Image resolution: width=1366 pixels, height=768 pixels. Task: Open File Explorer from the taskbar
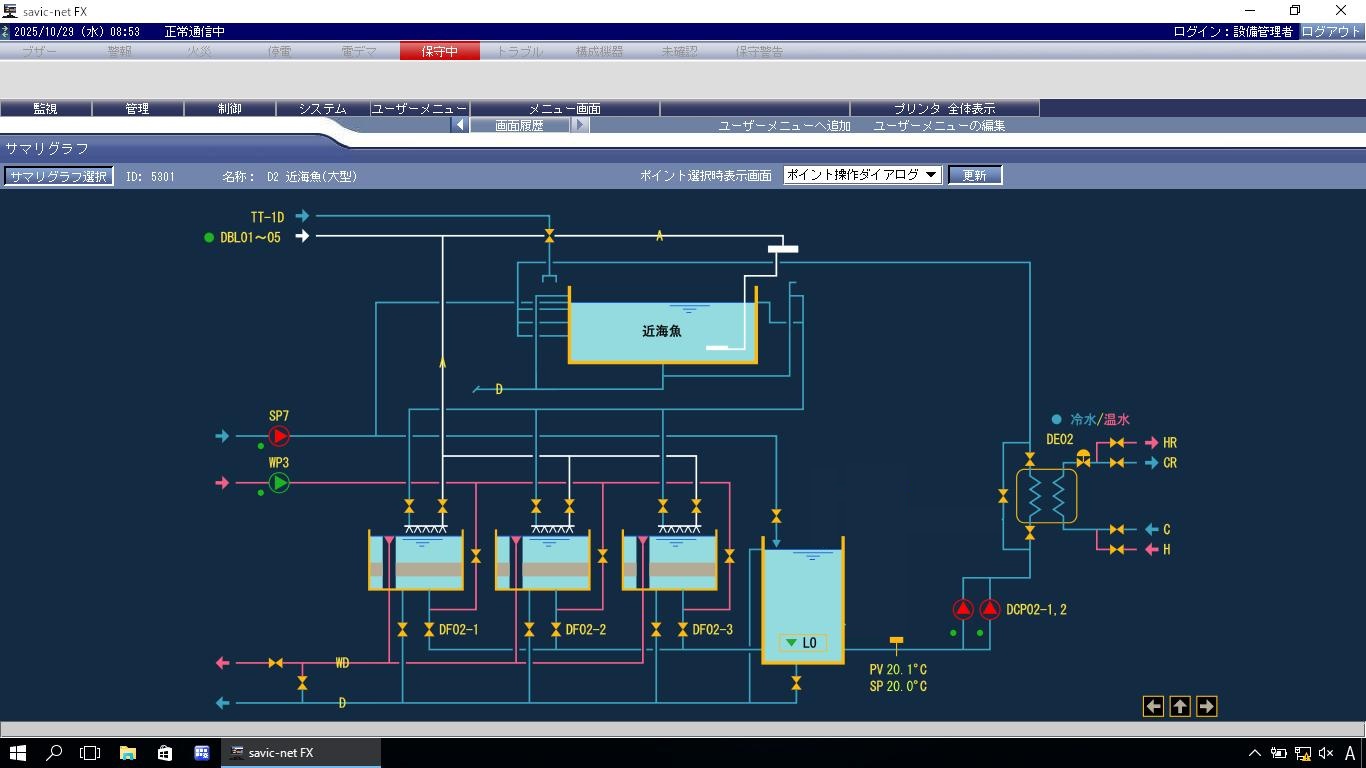(128, 753)
